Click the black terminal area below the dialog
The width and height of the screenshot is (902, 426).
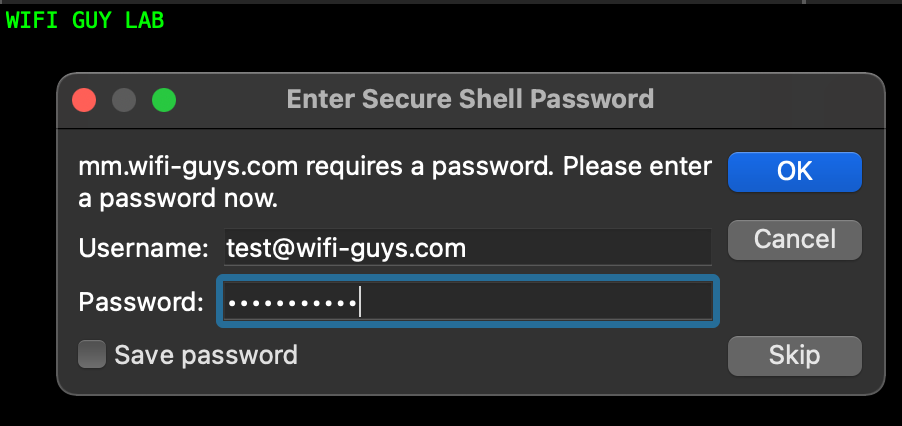click(x=450, y=411)
